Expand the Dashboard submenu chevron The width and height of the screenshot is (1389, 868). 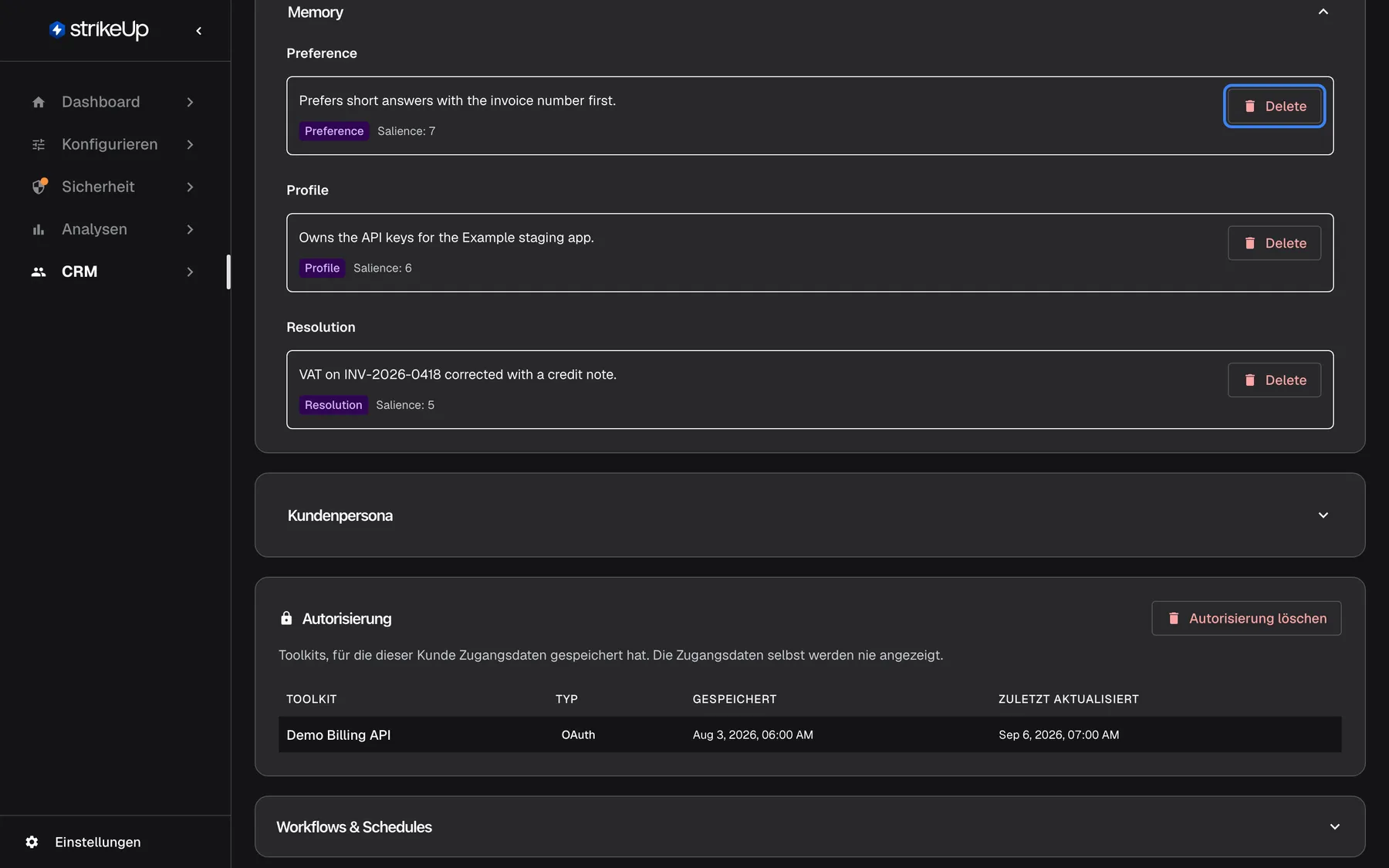190,102
